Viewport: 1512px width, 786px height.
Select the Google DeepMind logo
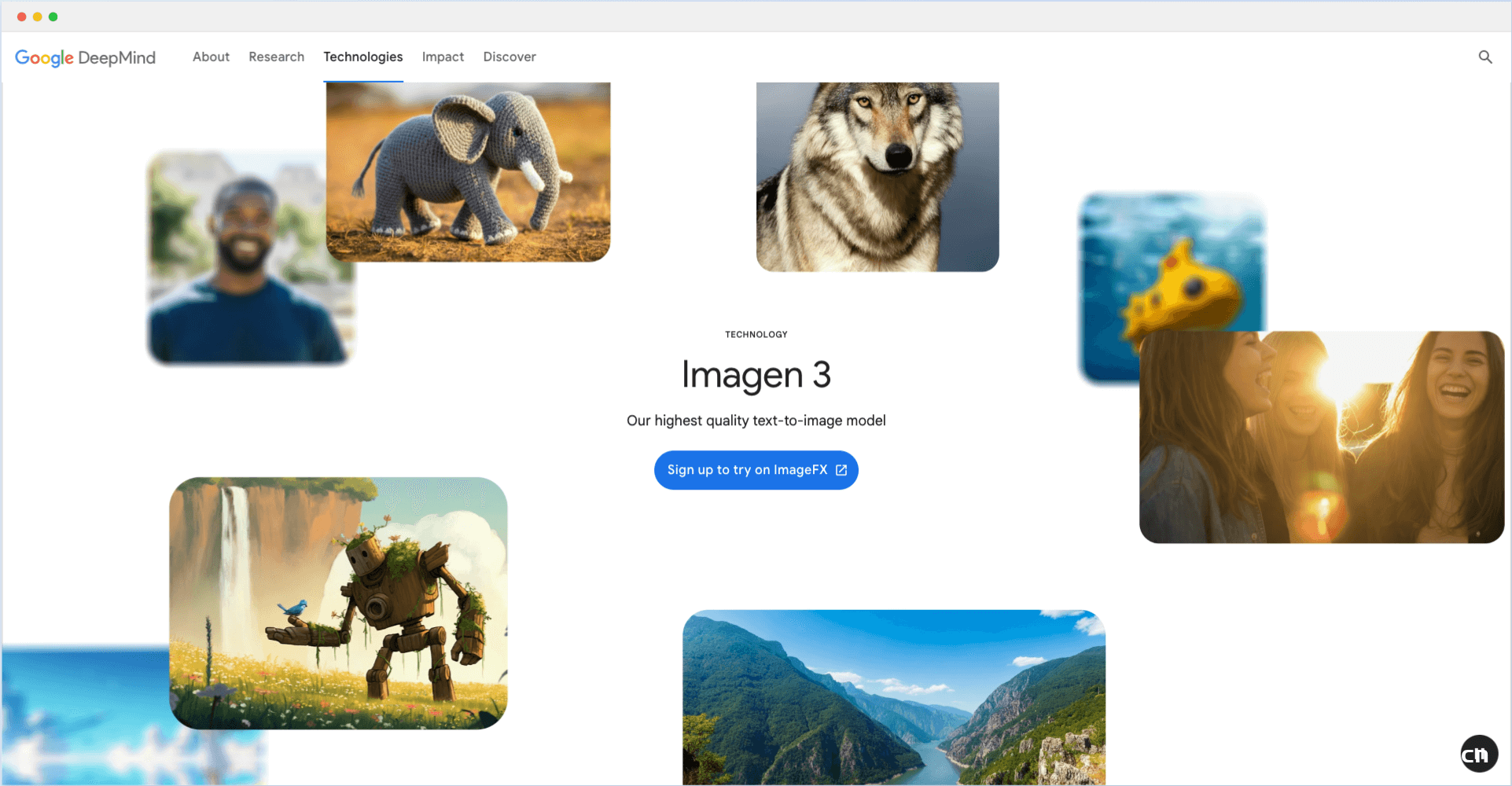pos(85,57)
